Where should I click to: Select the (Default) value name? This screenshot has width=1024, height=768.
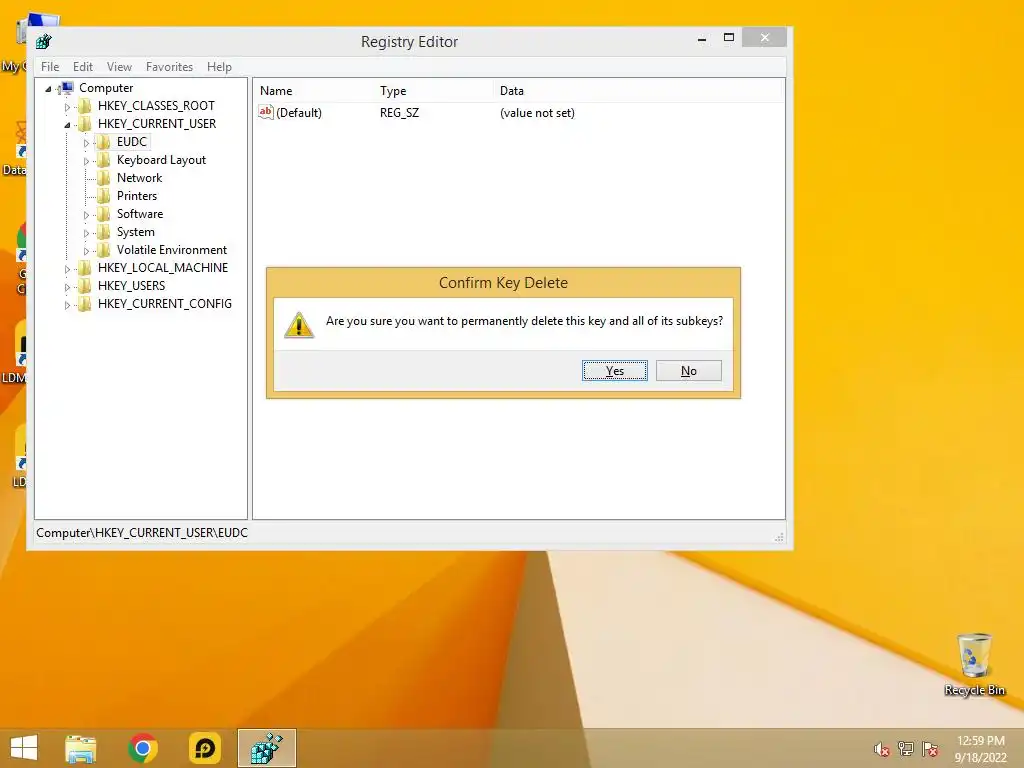point(299,112)
